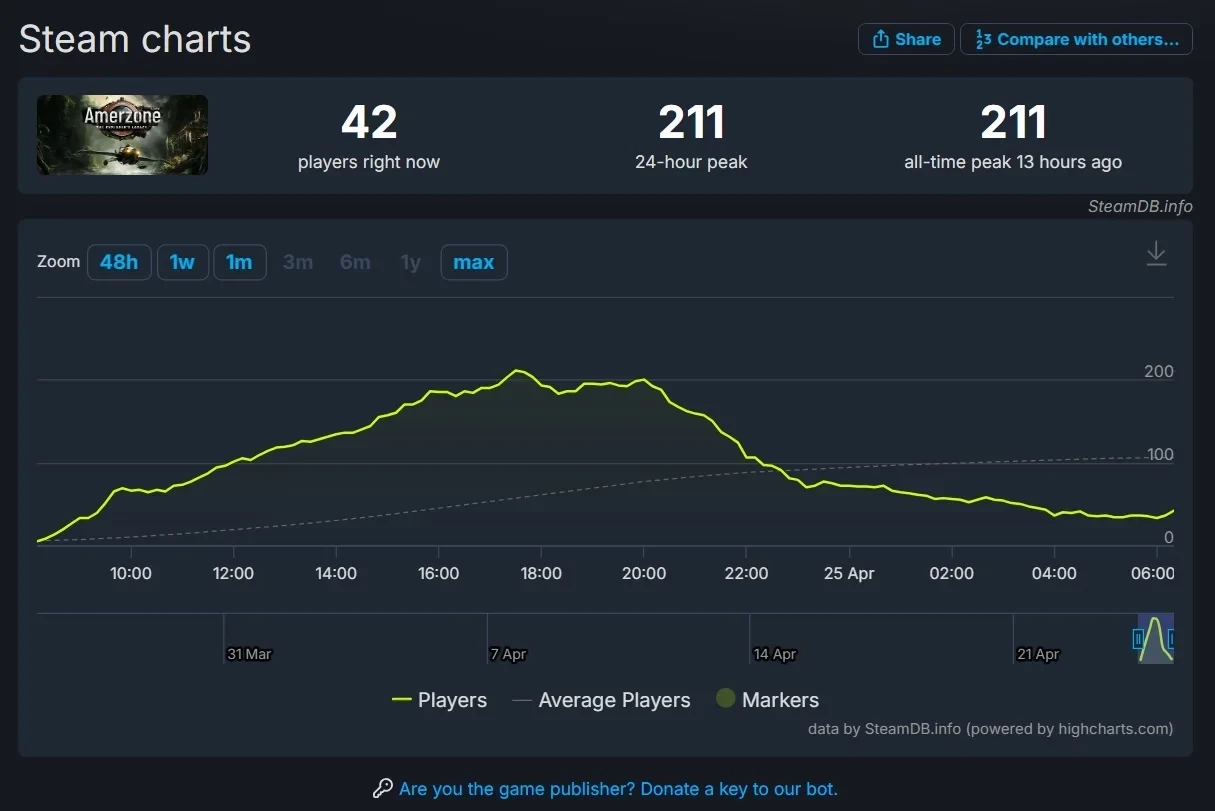Set zoom to 48h
1215x811 pixels.
(119, 262)
